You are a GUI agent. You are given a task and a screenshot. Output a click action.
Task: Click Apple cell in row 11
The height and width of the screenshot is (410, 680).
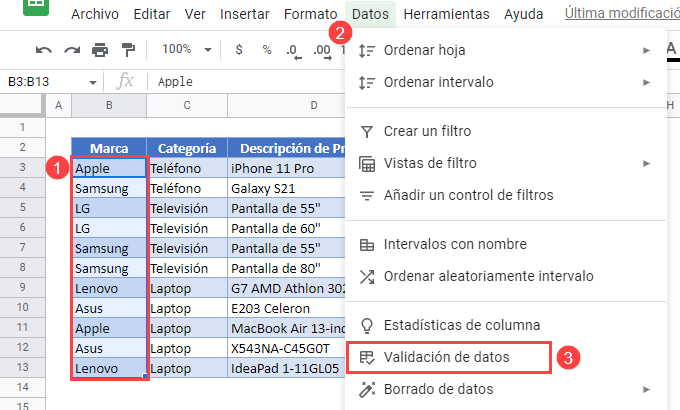pyautogui.click(x=109, y=328)
